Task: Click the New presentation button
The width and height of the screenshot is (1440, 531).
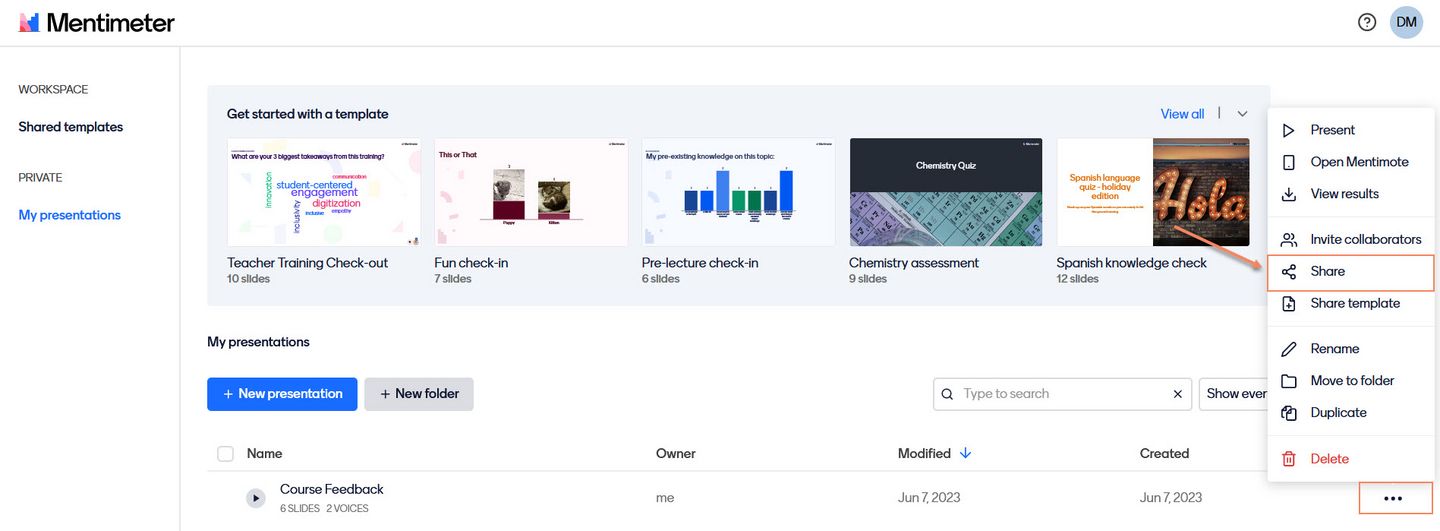Action: tap(282, 394)
